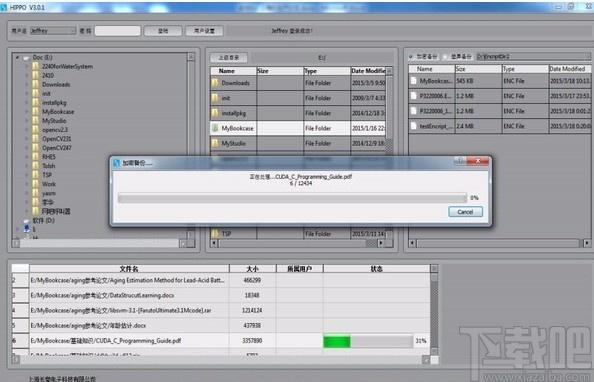Click the password input field
This screenshot has height=382, width=594.
117,31
